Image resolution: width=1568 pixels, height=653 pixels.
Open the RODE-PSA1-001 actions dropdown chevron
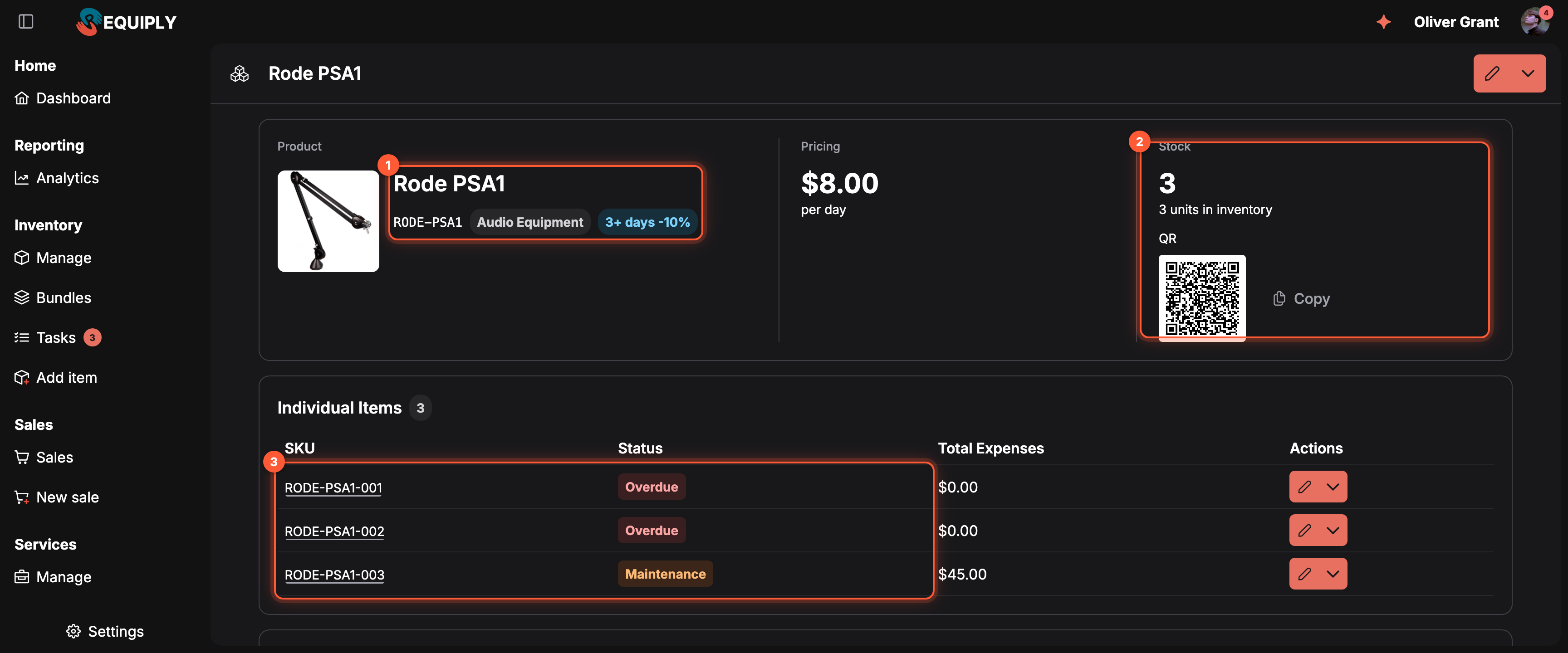(x=1333, y=487)
